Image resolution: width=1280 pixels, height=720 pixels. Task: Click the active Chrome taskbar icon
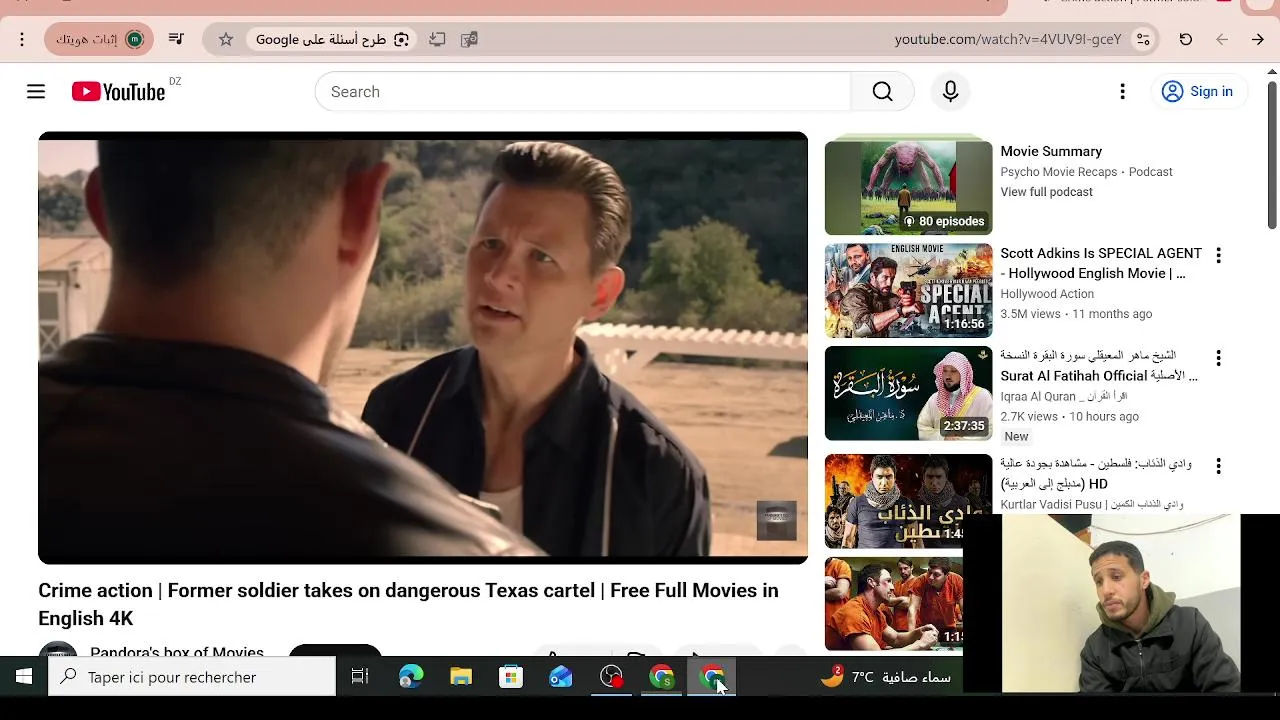[711, 677]
